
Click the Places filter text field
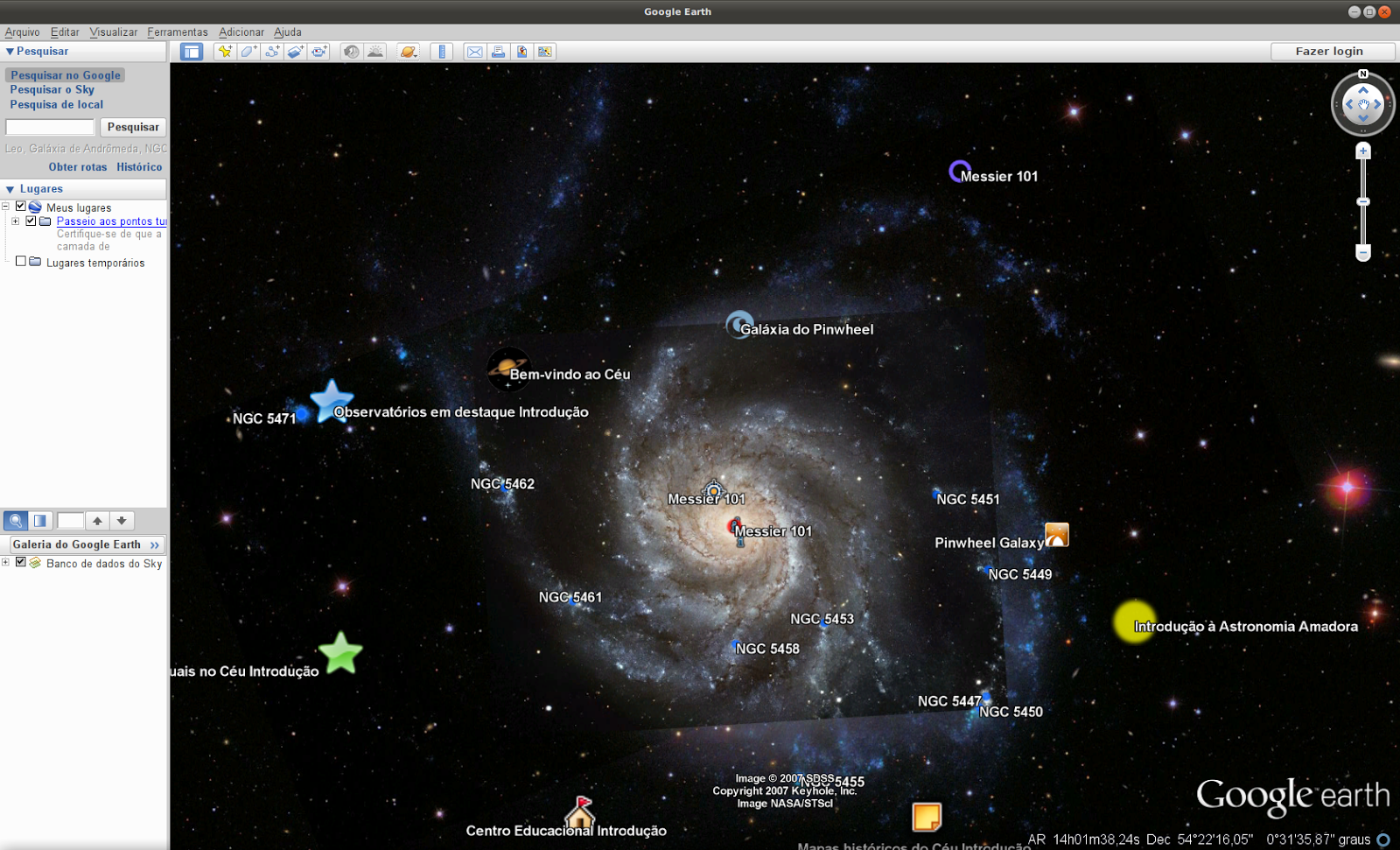70,521
